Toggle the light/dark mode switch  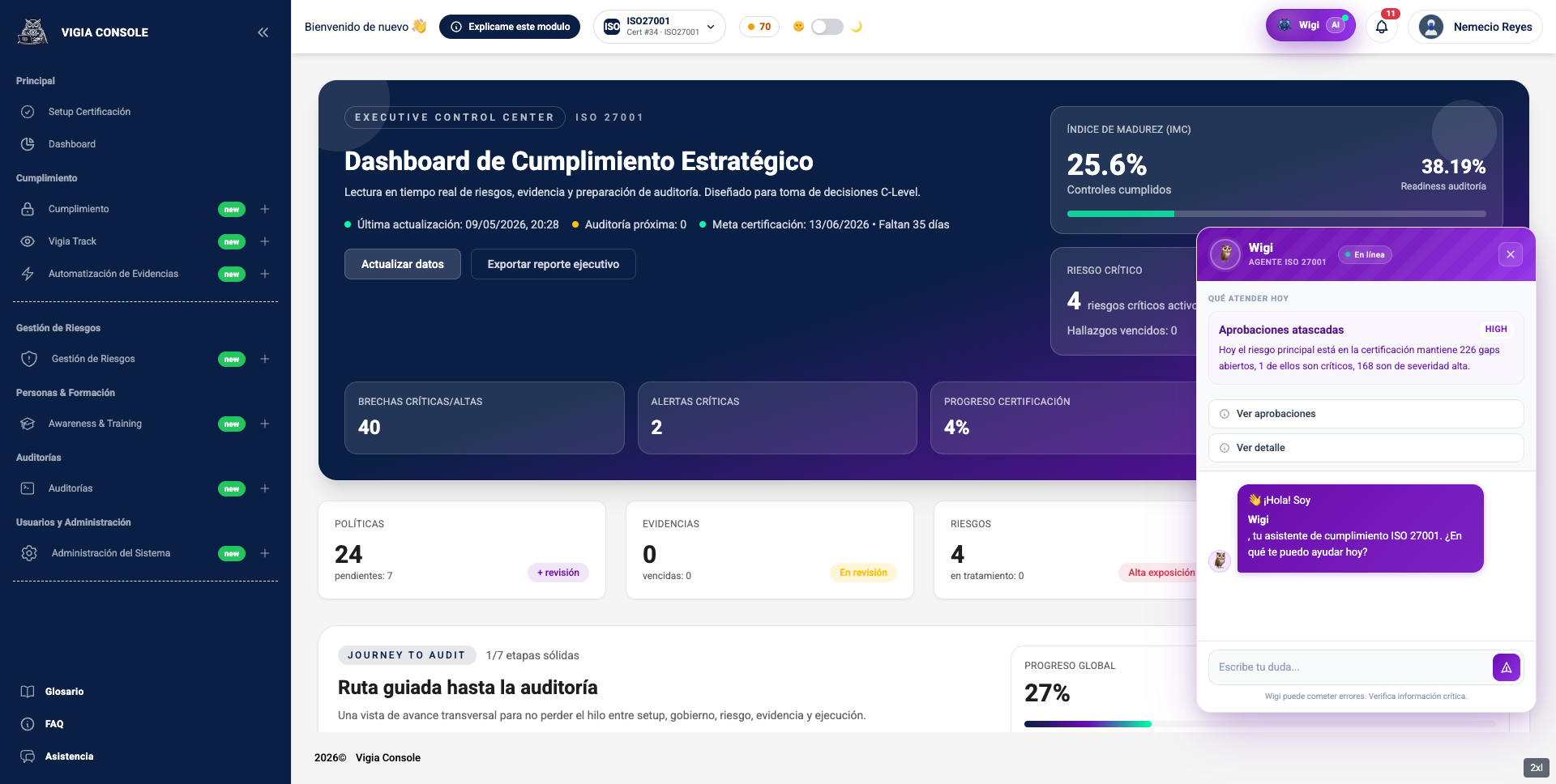[827, 27]
